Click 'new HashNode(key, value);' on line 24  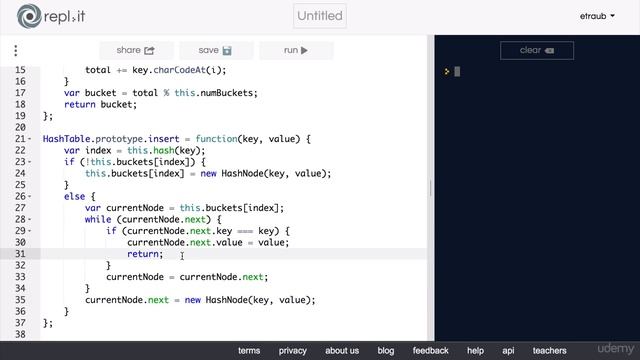coord(266,173)
